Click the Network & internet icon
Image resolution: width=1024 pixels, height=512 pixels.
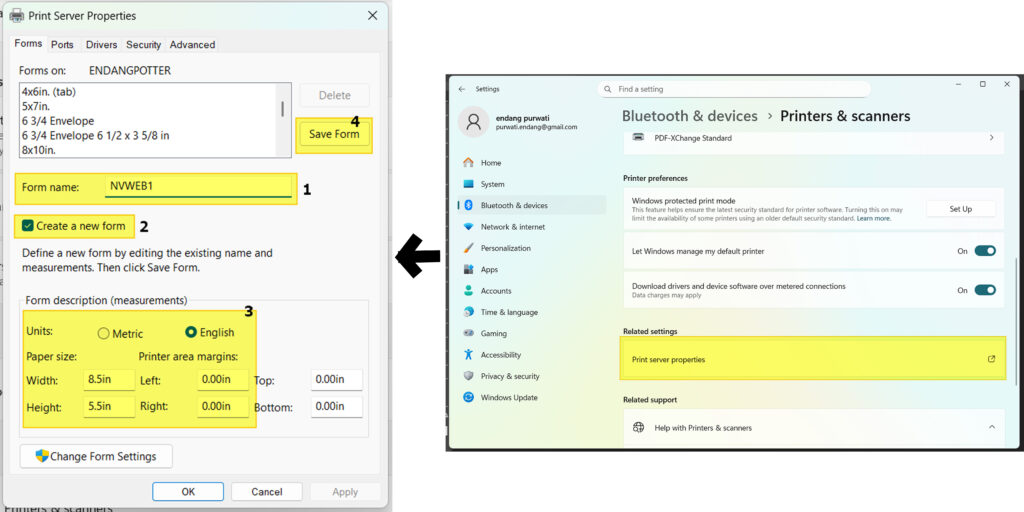[468, 227]
